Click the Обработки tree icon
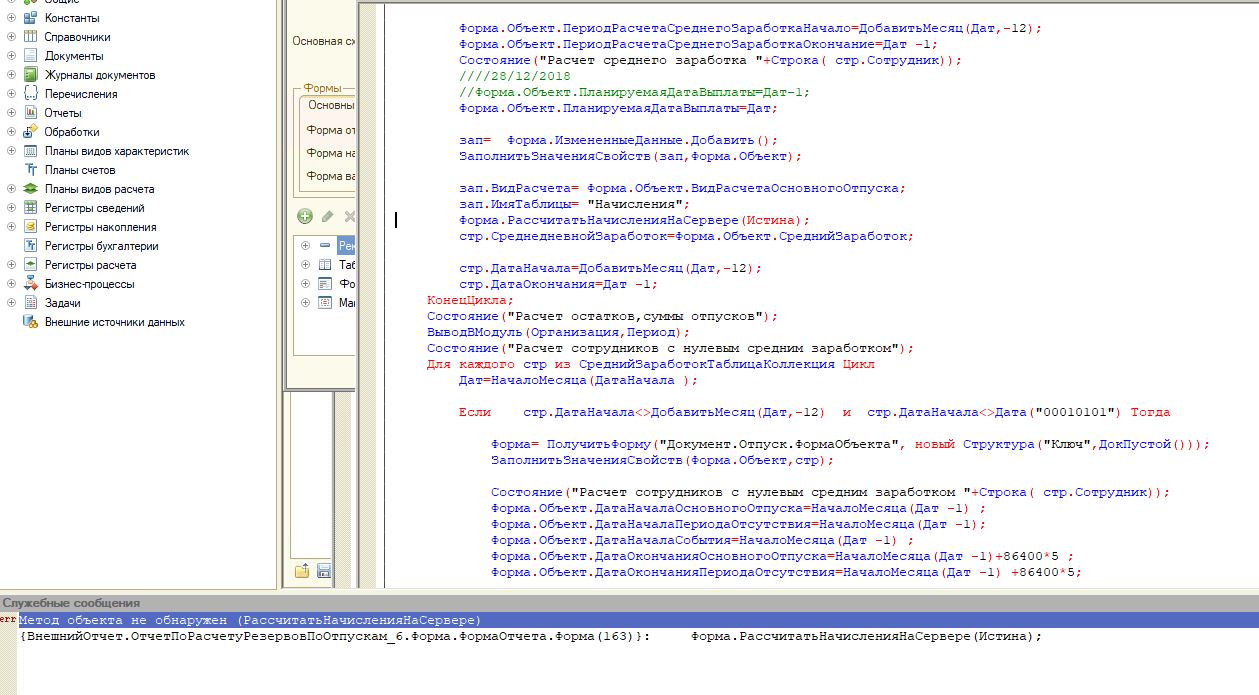 pyautogui.click(x=30, y=132)
